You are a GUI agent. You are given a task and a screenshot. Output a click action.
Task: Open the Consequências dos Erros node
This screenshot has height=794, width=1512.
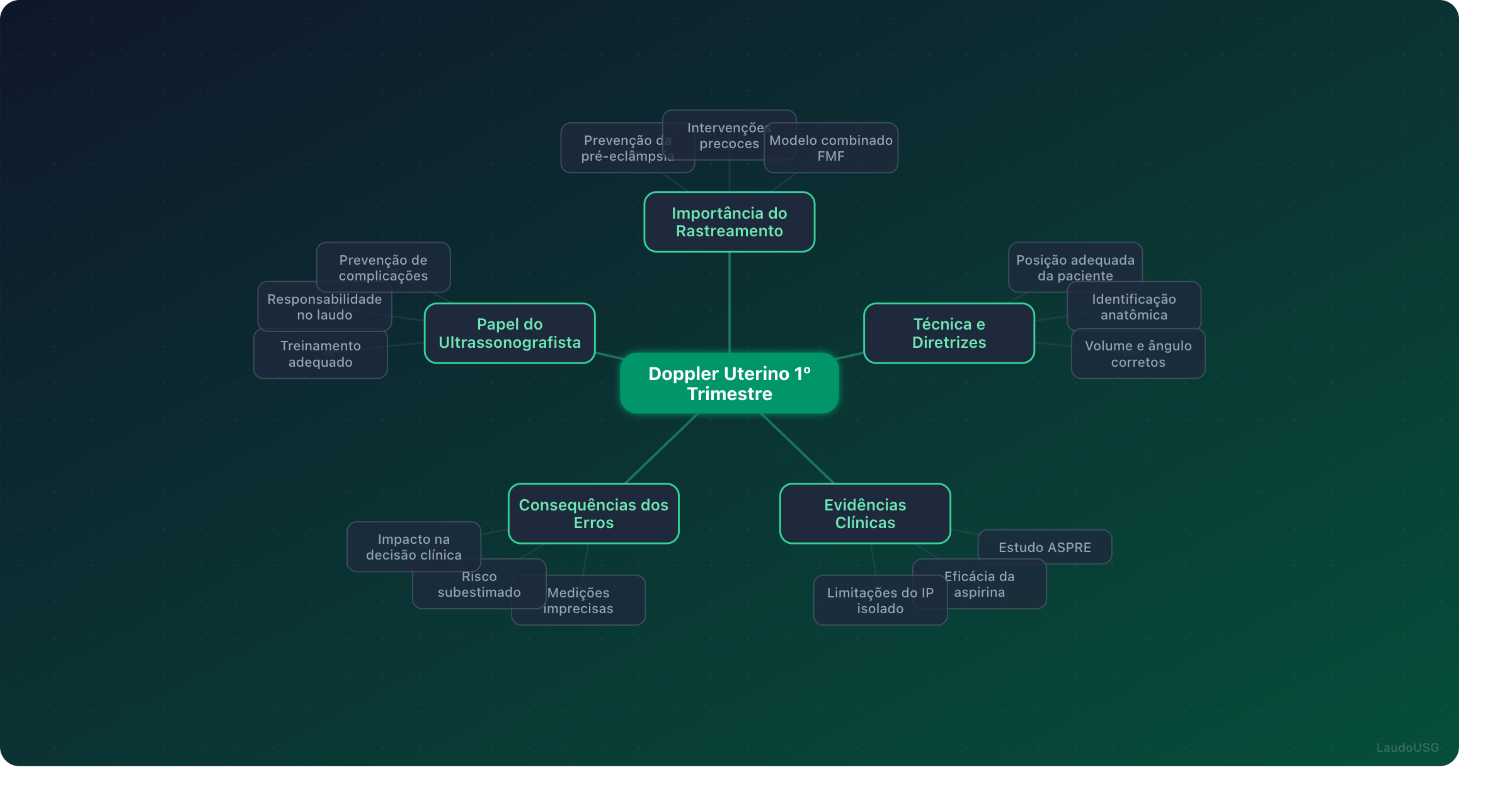click(593, 514)
